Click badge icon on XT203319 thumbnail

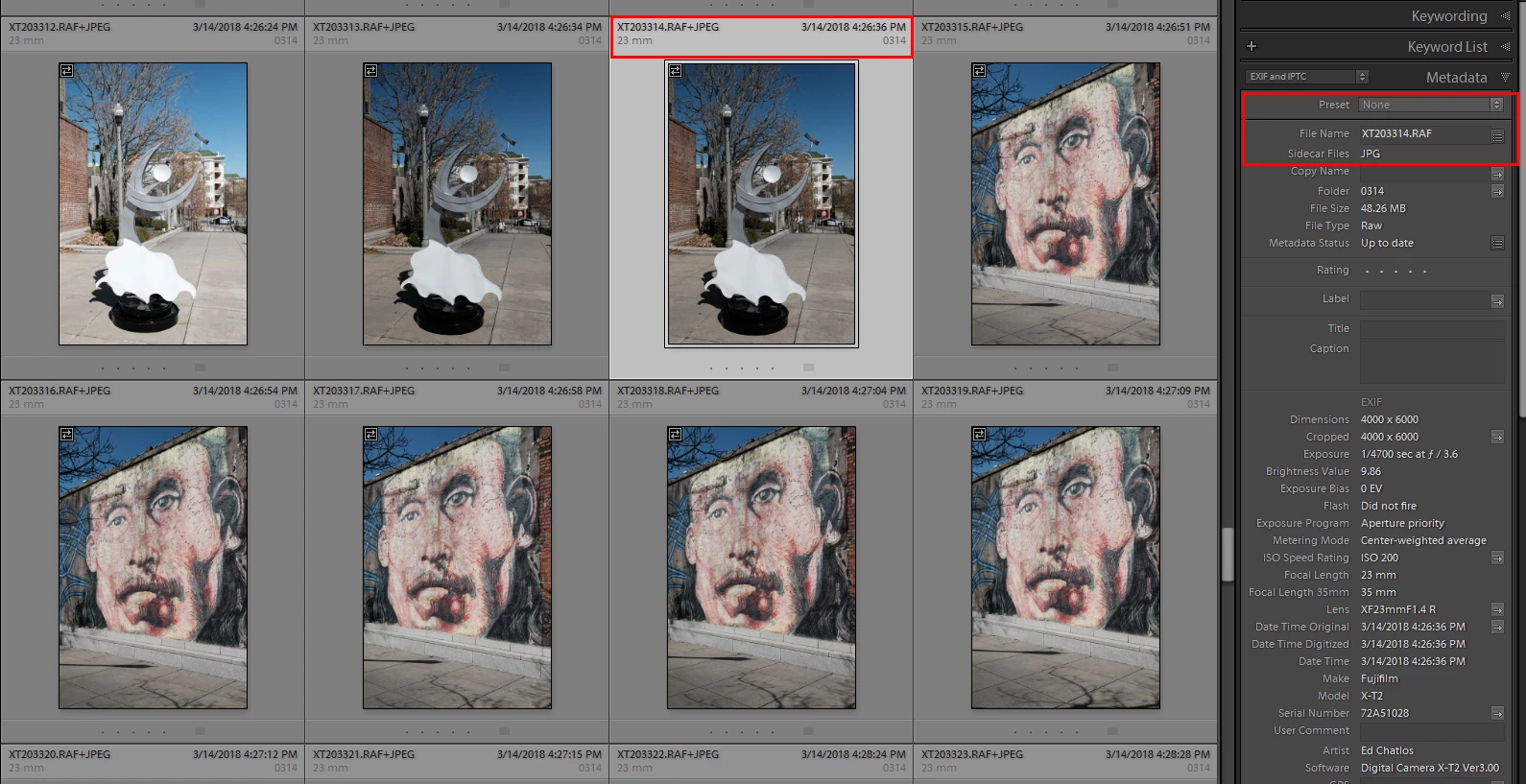(979, 434)
